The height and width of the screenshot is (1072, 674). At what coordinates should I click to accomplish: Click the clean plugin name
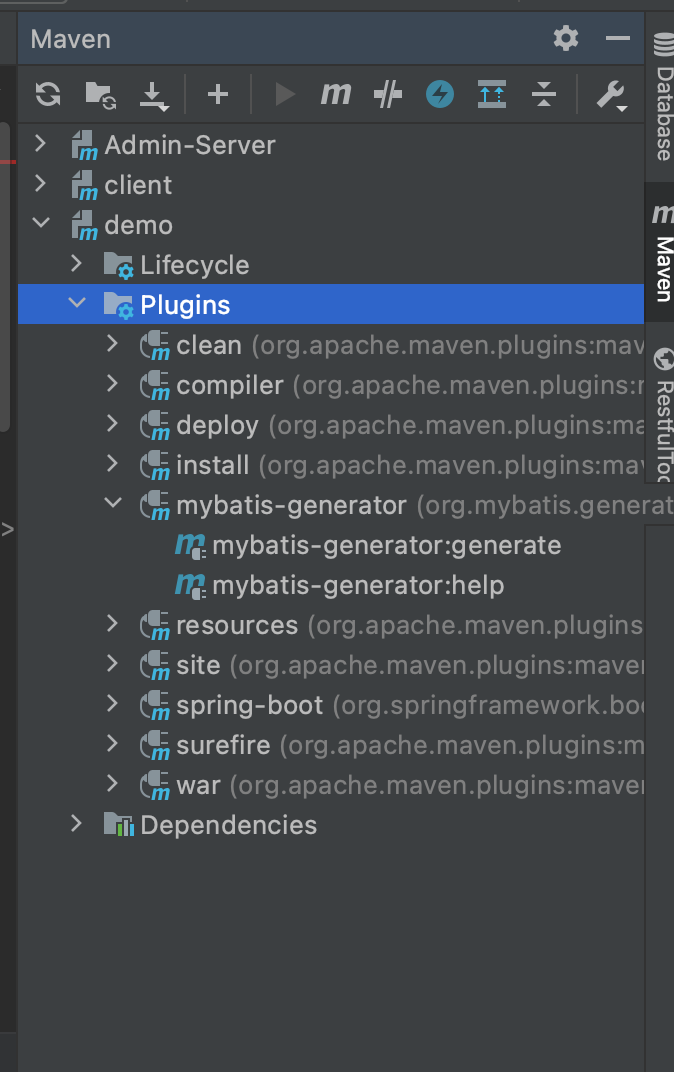pyautogui.click(x=209, y=345)
